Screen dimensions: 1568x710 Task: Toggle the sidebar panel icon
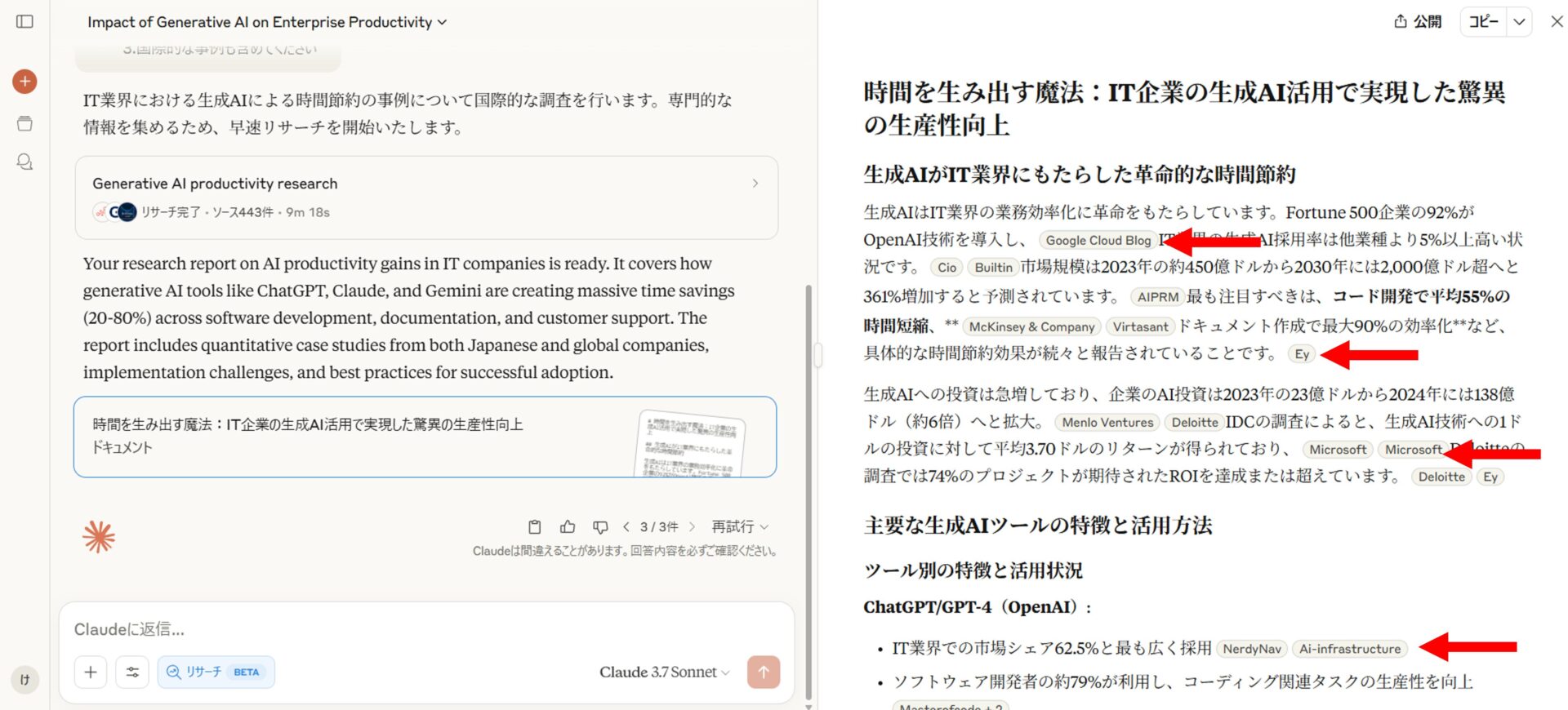pyautogui.click(x=24, y=21)
